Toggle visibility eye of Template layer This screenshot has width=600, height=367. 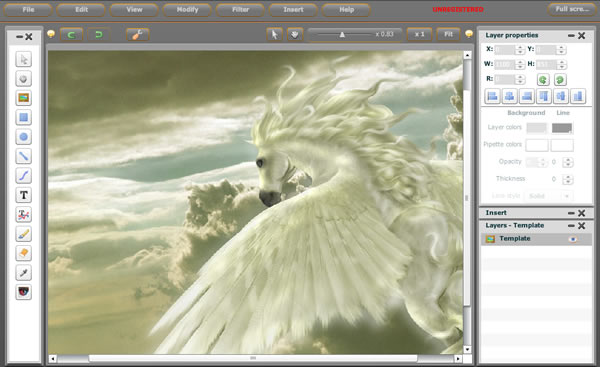click(573, 239)
